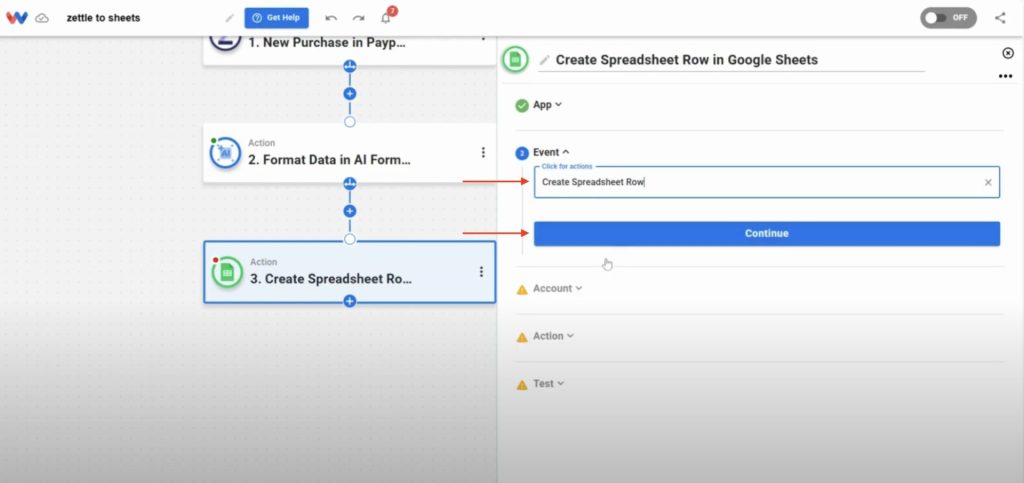This screenshot has width=1024, height=483.
Task: Click step title 'Create Spreadsheet Row in Google Sheets'
Action: (x=686, y=60)
